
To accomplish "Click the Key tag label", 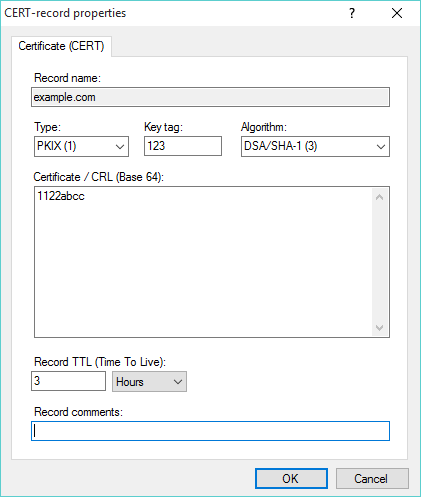I will [163, 127].
